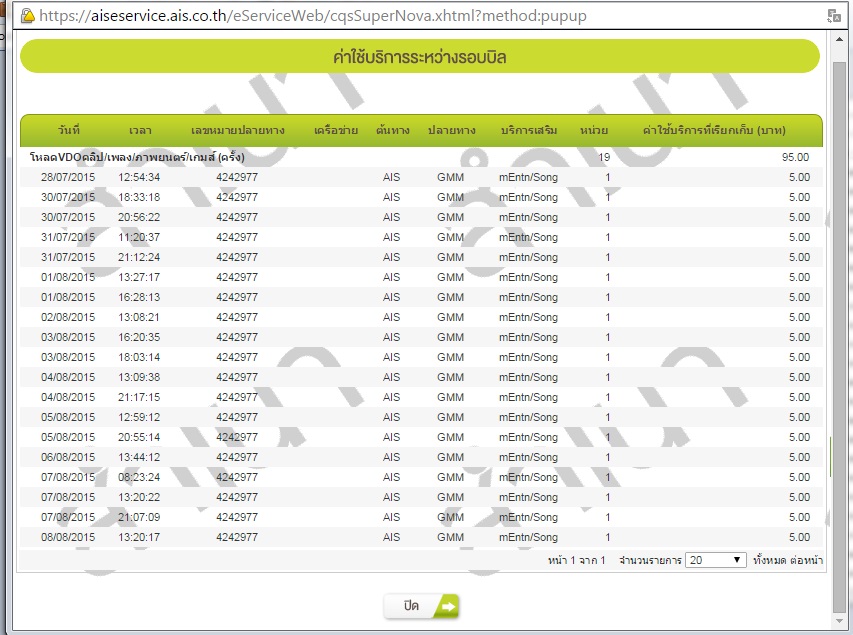This screenshot has width=853, height=635.
Task: Click the date 08/08/2015
Action: [67, 537]
